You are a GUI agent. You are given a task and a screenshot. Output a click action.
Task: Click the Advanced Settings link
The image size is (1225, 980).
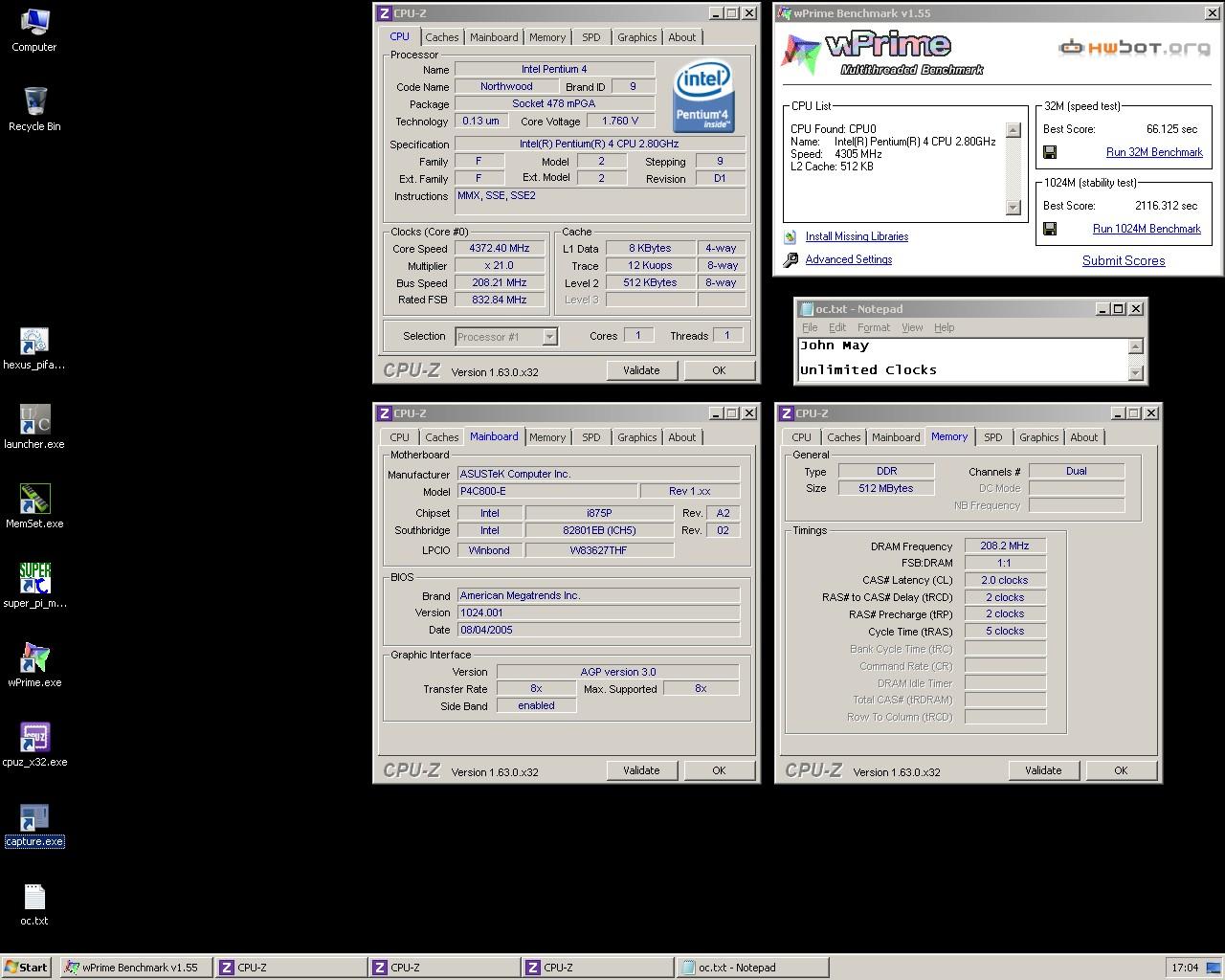848,259
